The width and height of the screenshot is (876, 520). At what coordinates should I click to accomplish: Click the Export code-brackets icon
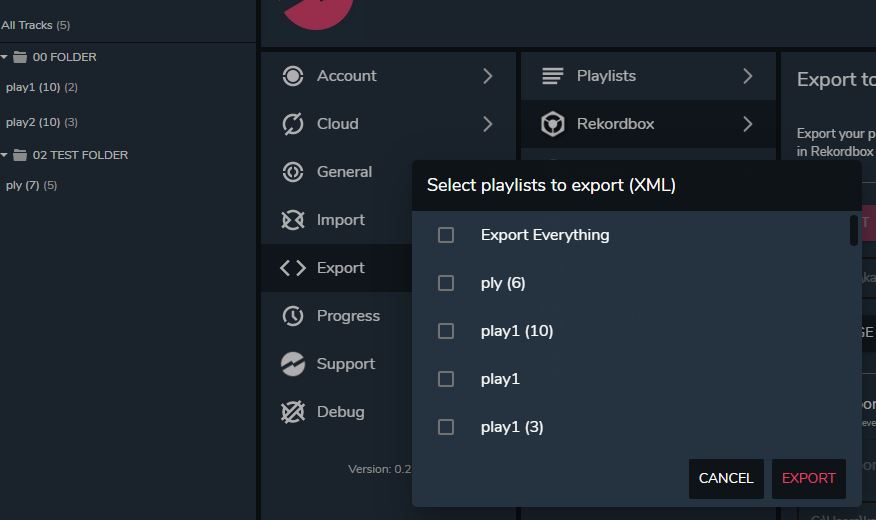tap(293, 268)
